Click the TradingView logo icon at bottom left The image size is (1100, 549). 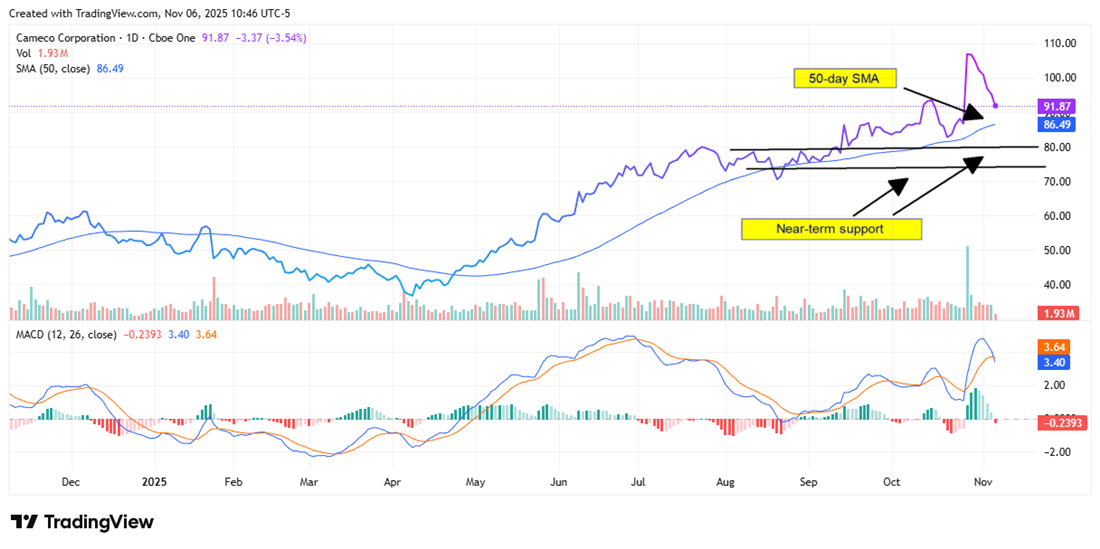click(24, 522)
